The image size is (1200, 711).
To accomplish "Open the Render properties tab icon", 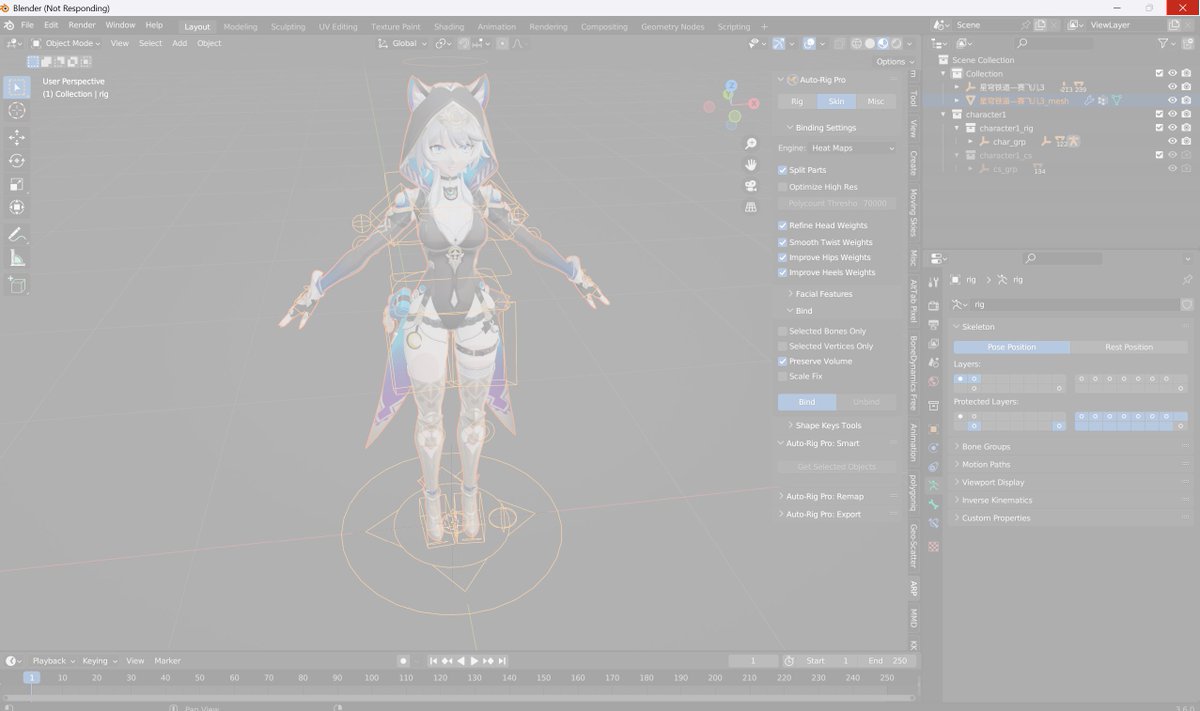I will (x=933, y=305).
